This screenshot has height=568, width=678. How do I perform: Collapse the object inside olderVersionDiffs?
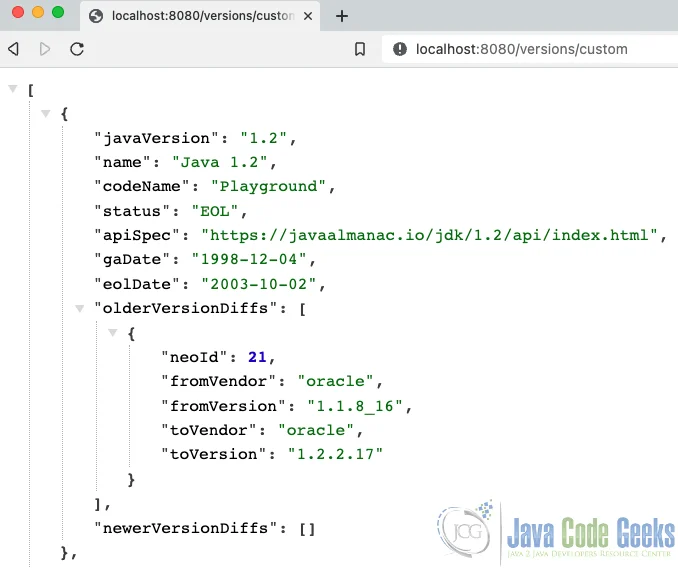pos(112,333)
